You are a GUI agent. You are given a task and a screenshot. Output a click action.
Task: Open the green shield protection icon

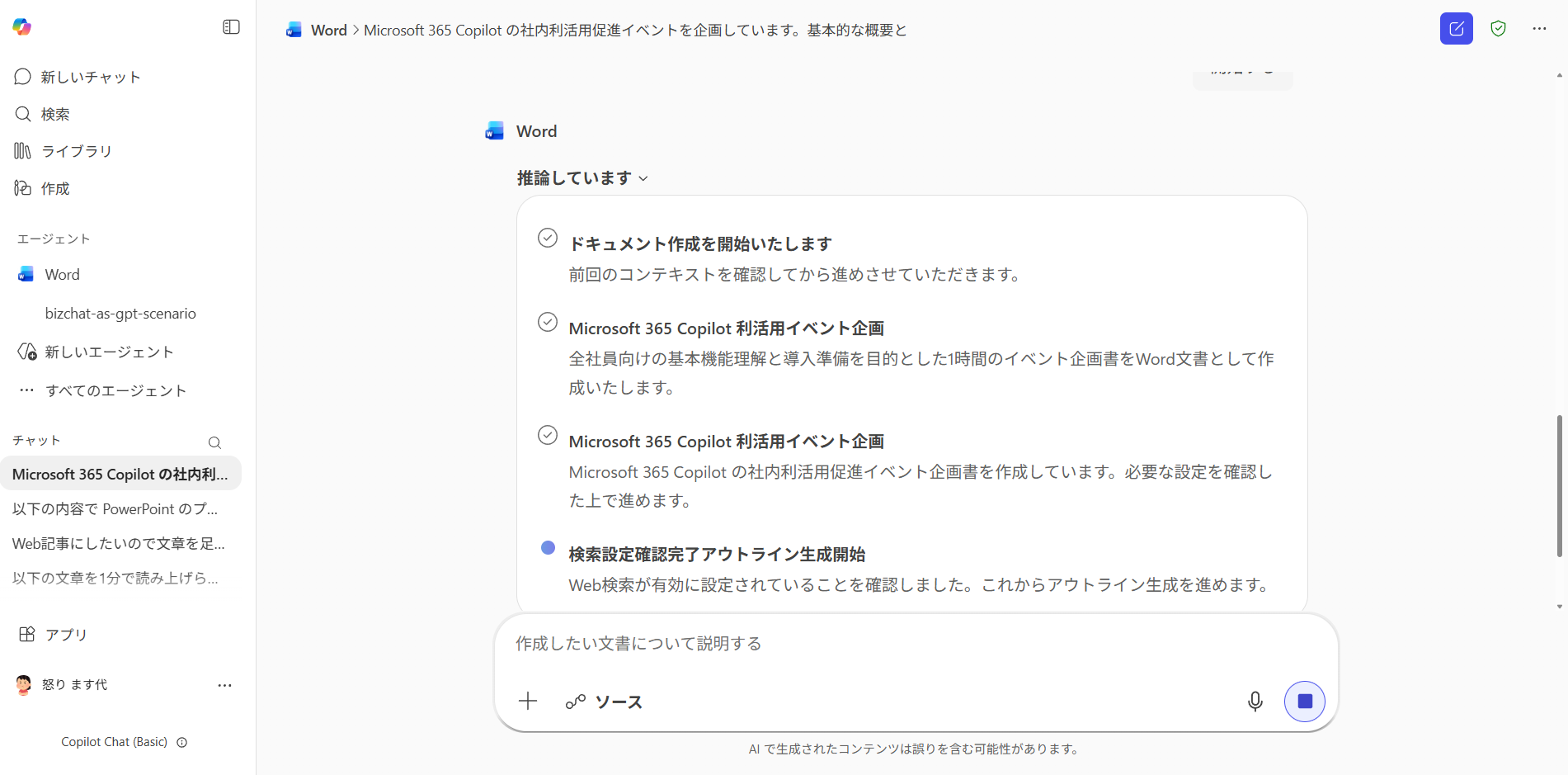[x=1498, y=29]
